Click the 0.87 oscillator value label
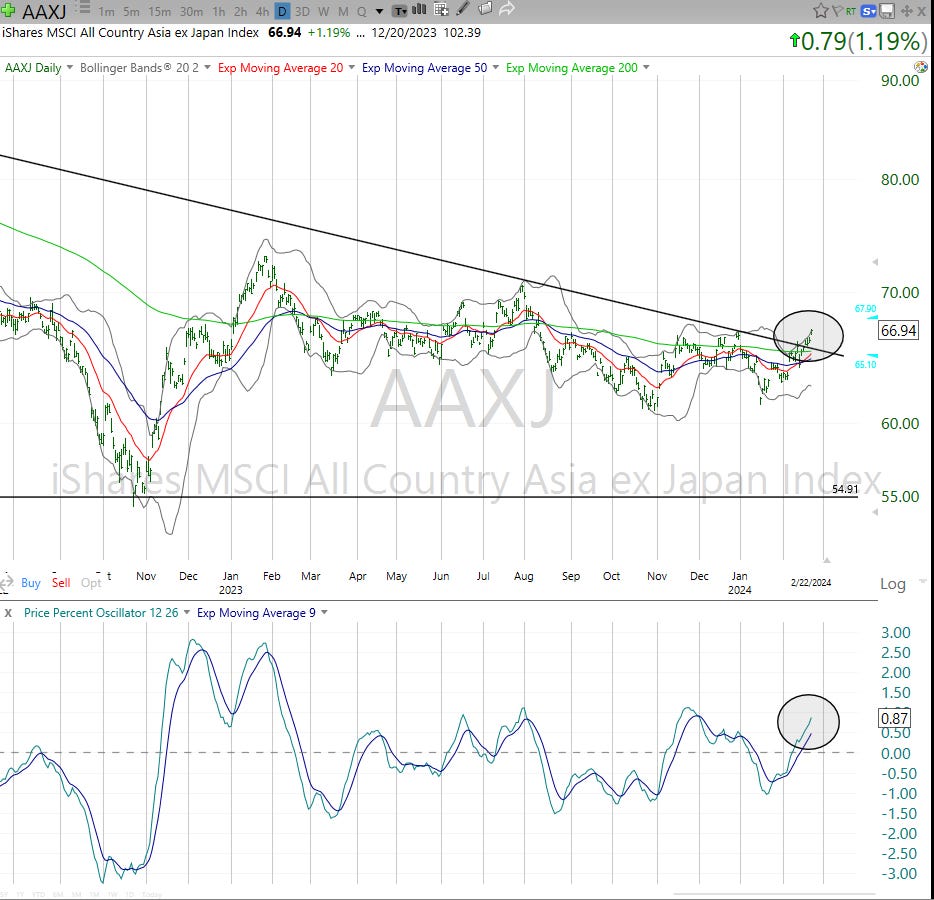This screenshot has width=934, height=900. [x=894, y=718]
